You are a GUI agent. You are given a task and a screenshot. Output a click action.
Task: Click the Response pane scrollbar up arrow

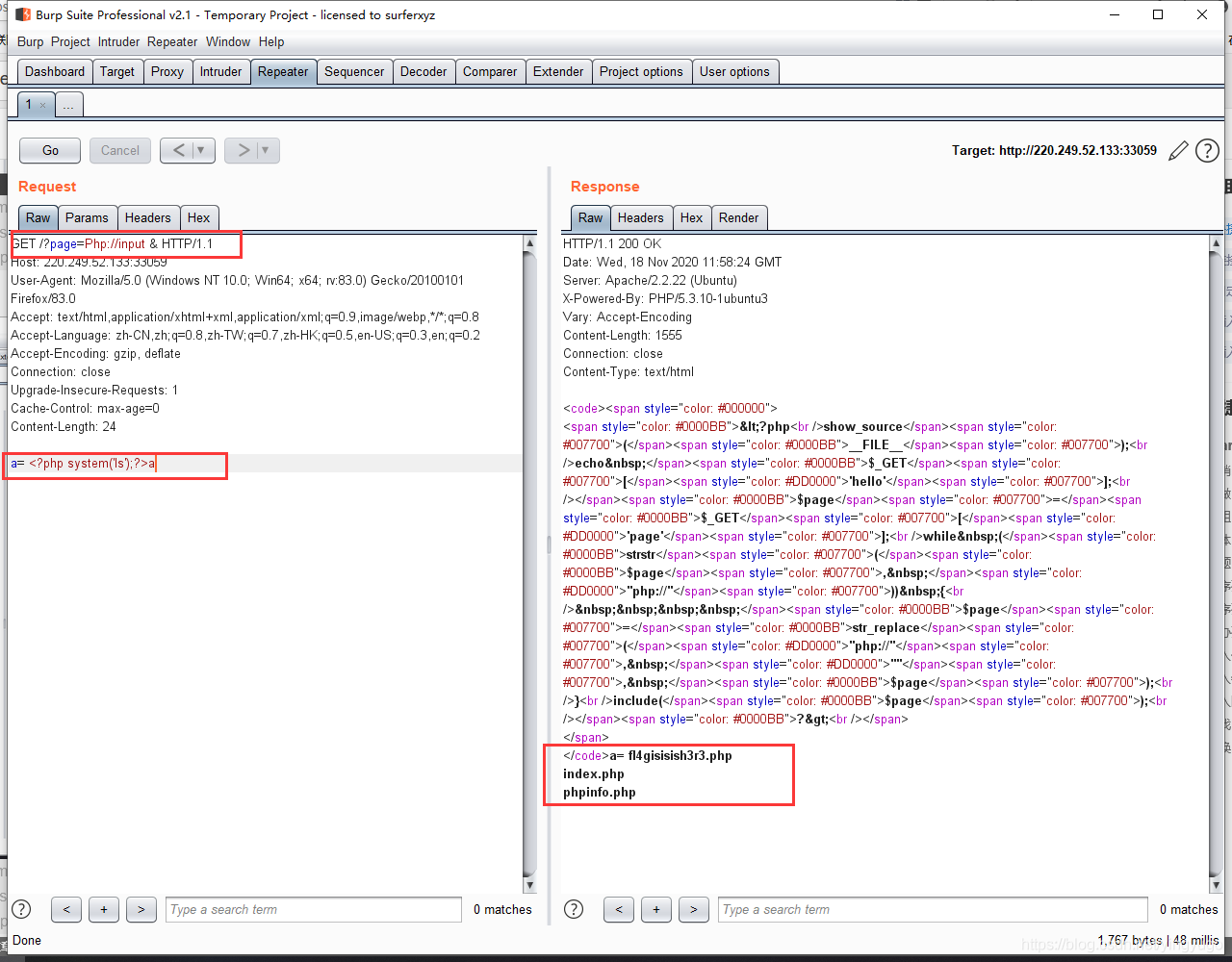click(1217, 243)
